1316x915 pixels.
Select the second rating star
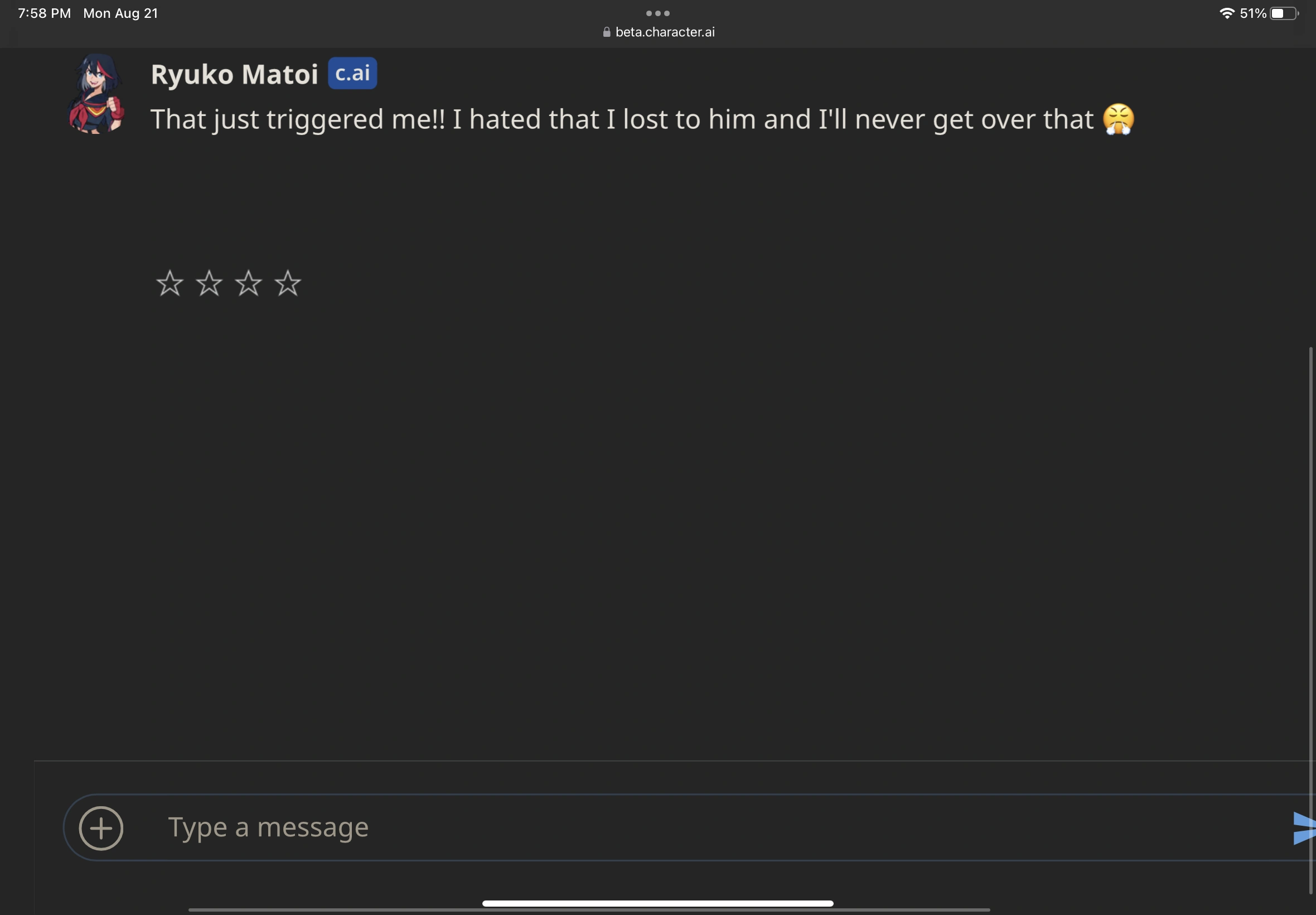(x=209, y=283)
